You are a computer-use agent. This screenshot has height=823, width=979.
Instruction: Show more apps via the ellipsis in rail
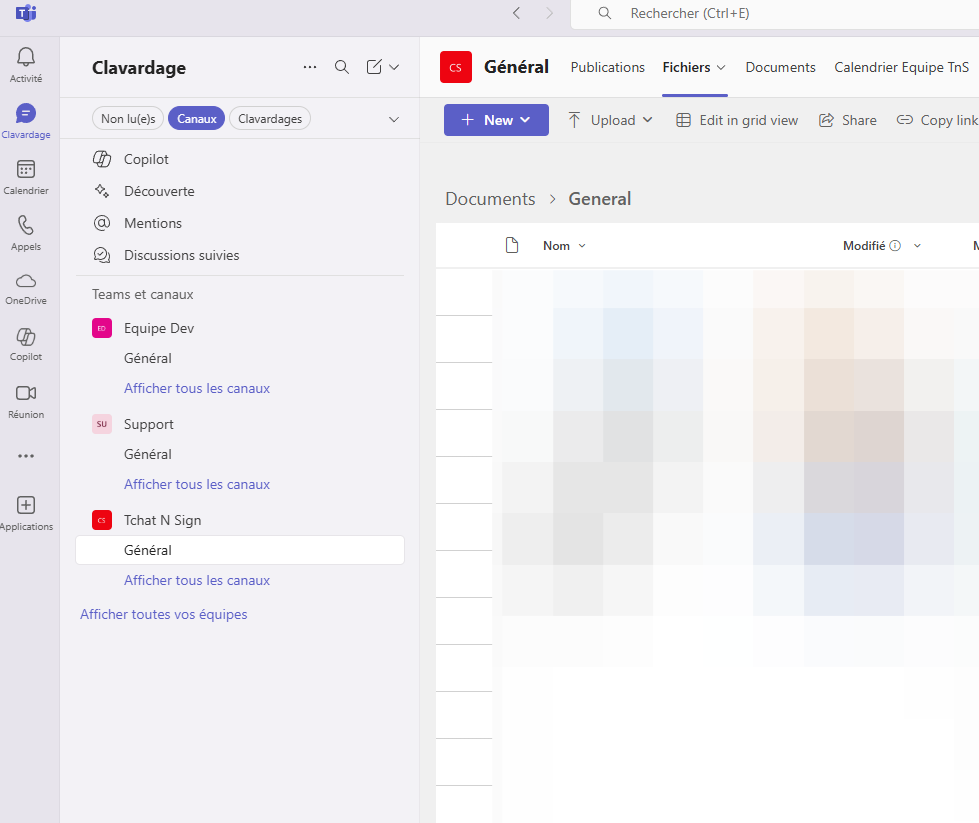26,456
